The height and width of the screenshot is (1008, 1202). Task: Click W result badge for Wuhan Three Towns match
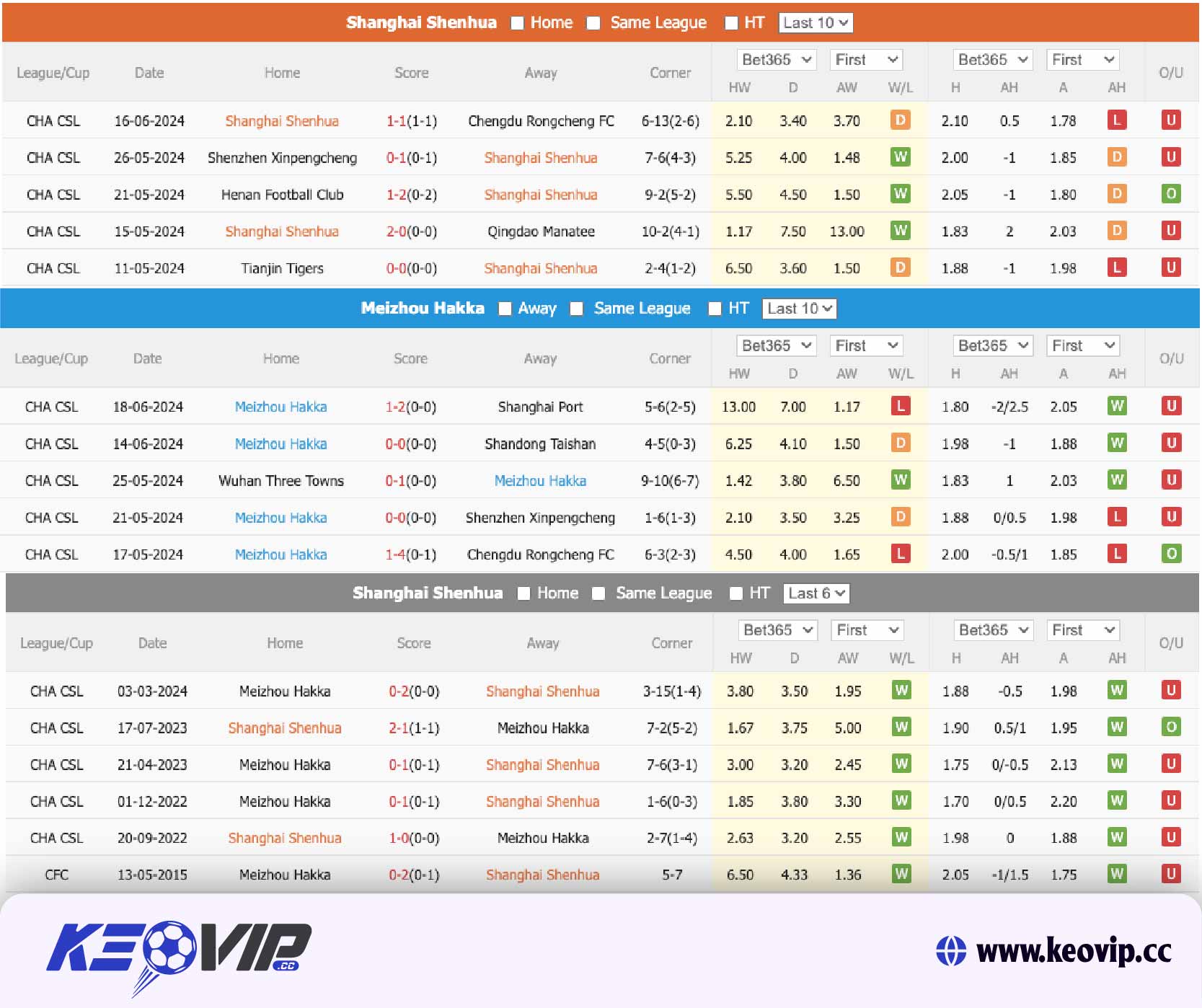point(900,480)
